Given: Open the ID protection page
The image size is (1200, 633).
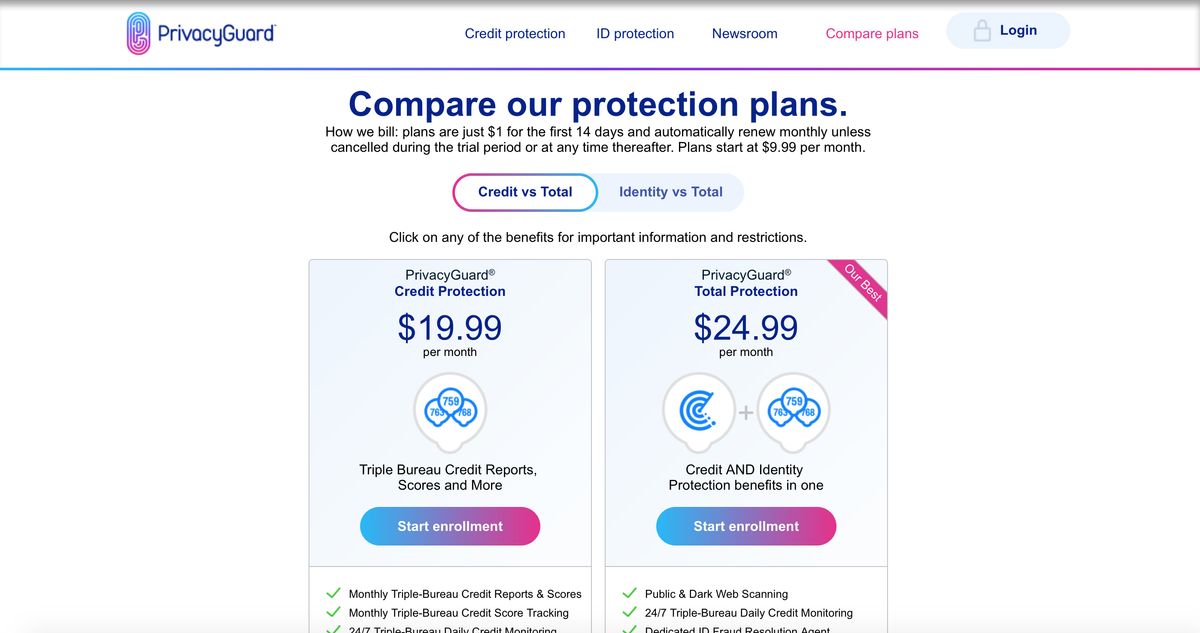Looking at the screenshot, I should click(x=635, y=33).
